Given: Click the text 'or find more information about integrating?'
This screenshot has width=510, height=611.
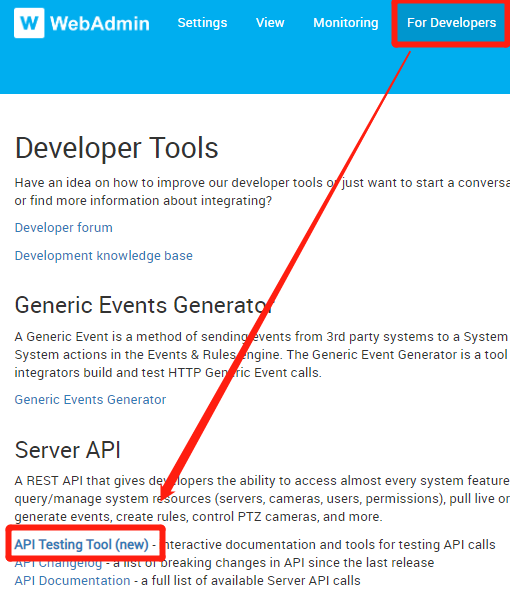Looking at the screenshot, I should (143, 201).
